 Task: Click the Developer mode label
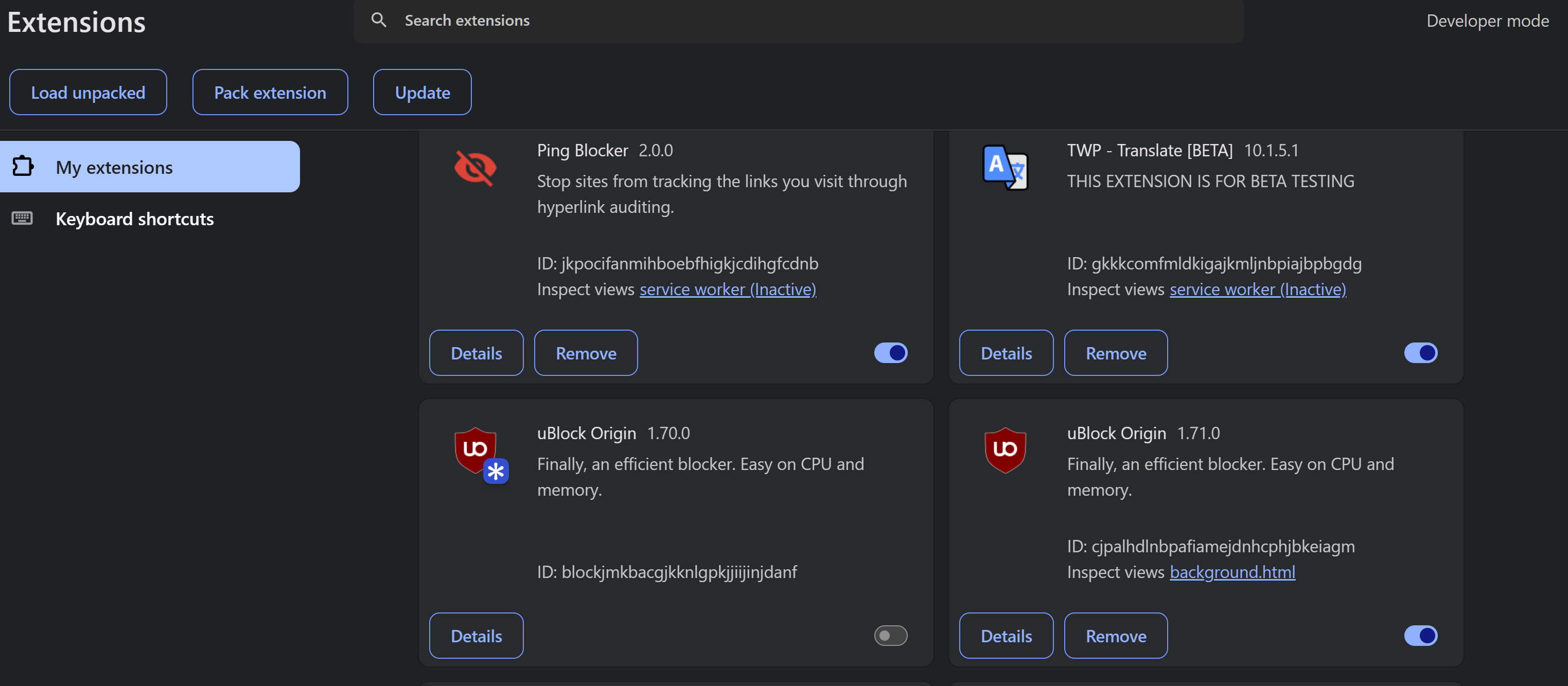(1488, 21)
